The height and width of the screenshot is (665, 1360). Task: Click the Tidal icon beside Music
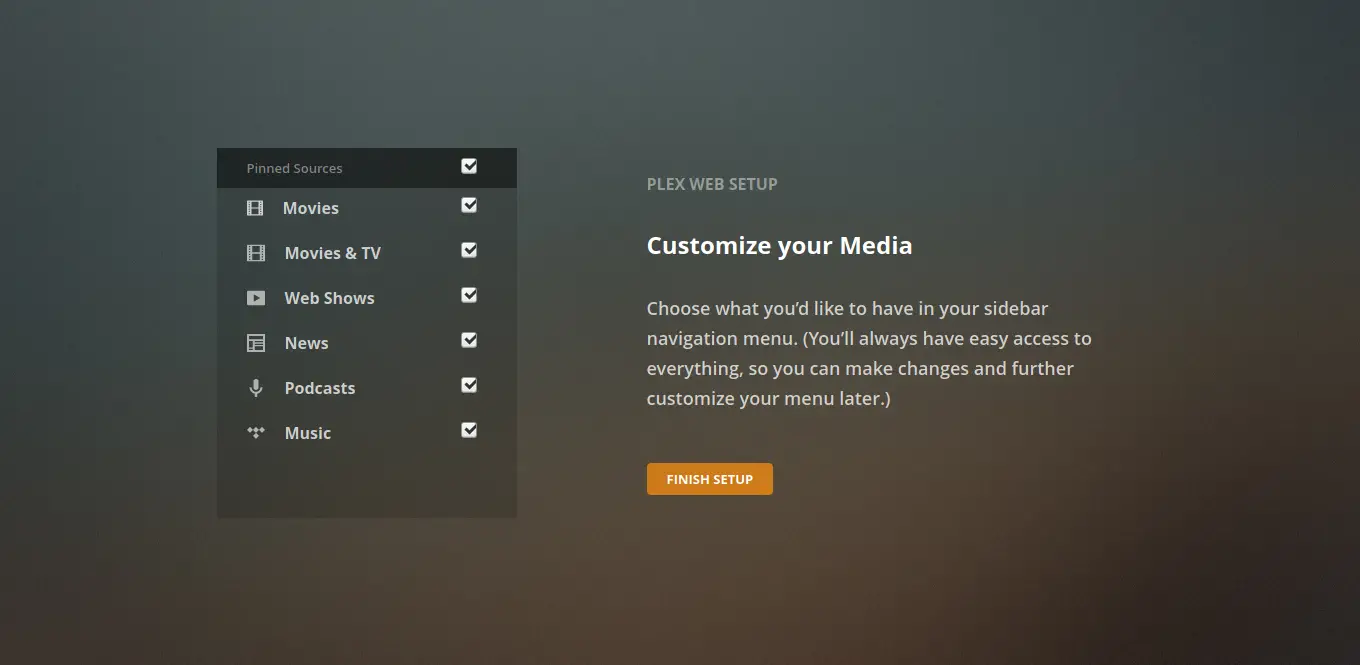(256, 433)
